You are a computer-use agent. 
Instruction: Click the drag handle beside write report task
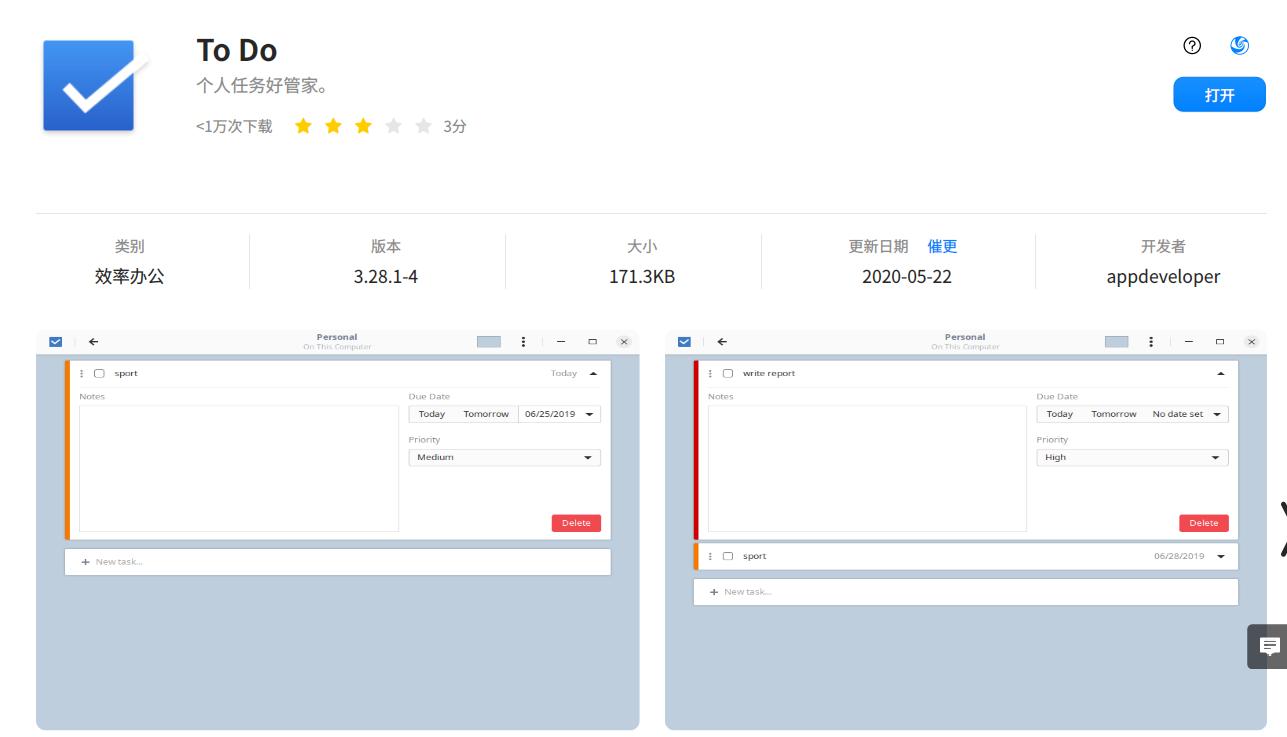[711, 373]
